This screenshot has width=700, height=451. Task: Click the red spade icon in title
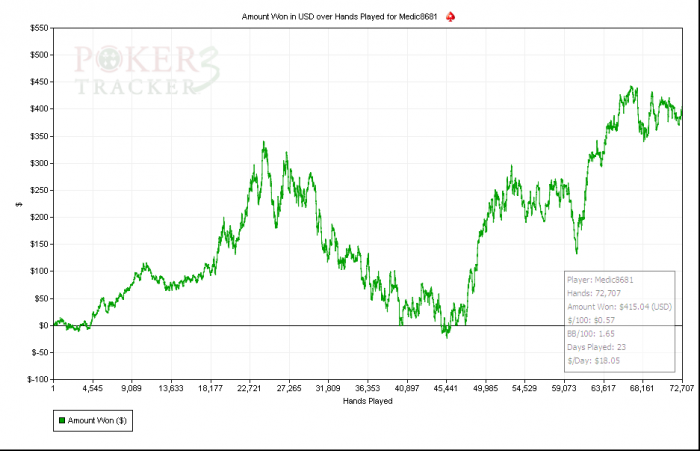(x=450, y=17)
